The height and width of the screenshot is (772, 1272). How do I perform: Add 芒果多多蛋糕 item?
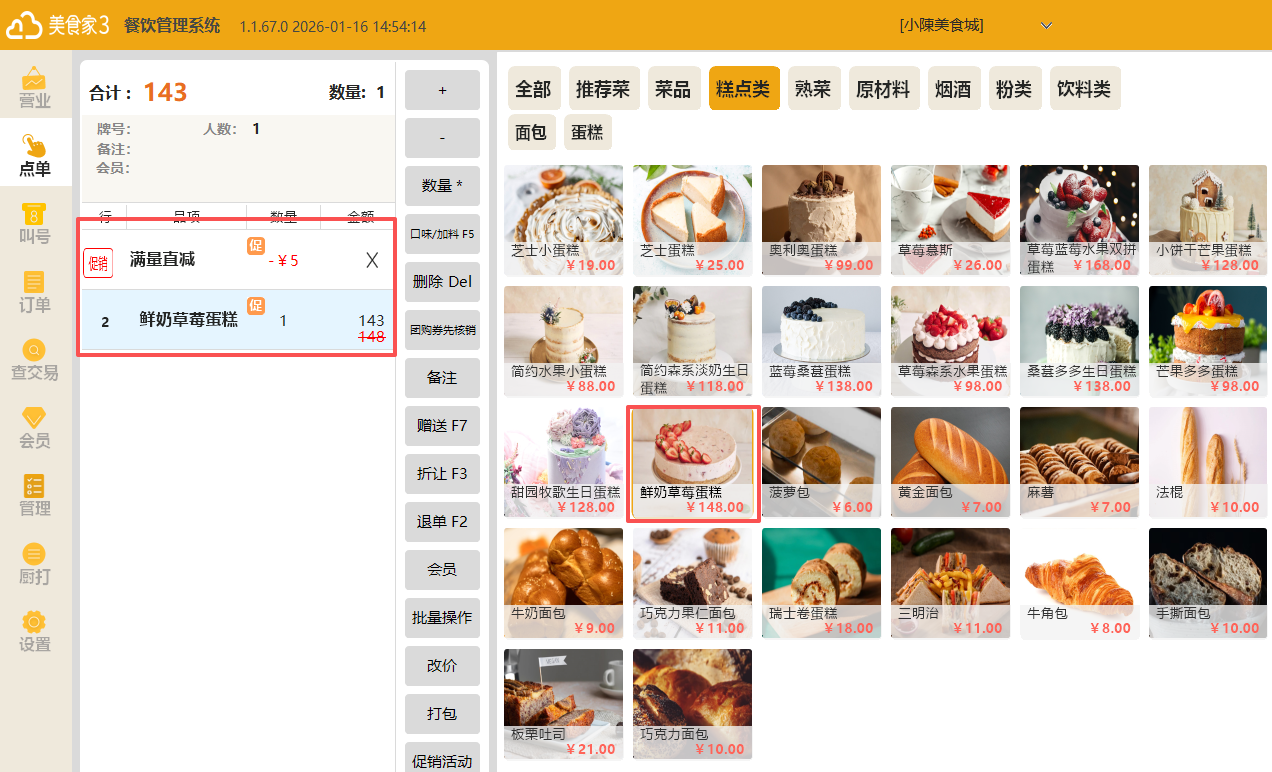[x=1208, y=341]
